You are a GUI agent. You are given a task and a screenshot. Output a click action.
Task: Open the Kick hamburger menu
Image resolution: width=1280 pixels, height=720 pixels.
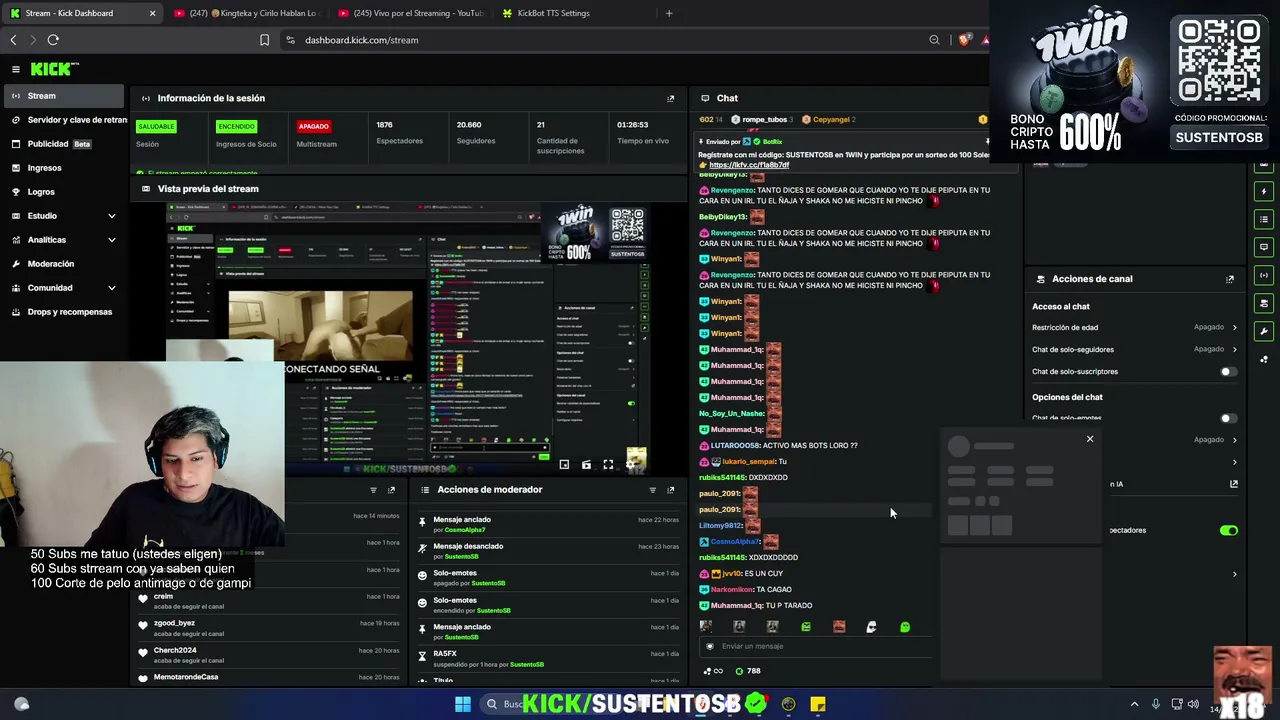click(16, 69)
